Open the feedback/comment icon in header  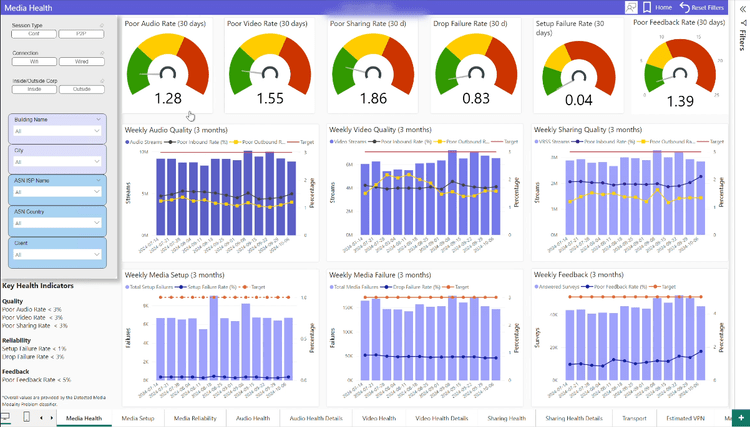click(630, 7)
